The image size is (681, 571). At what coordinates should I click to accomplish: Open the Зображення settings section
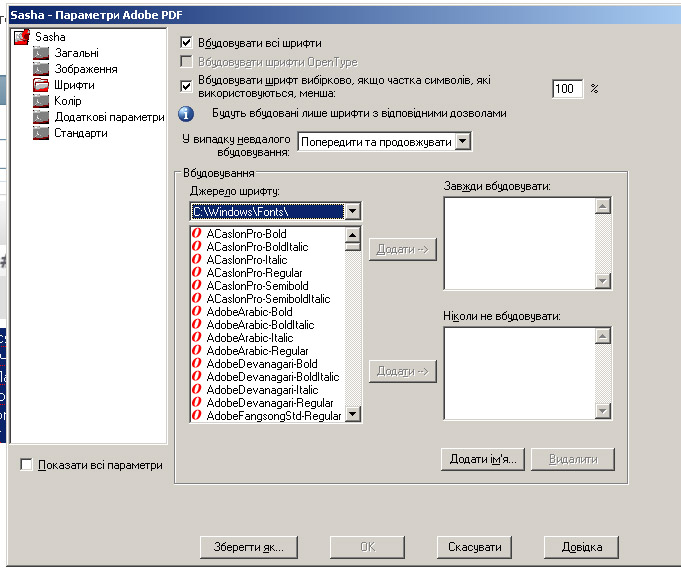pos(86,69)
